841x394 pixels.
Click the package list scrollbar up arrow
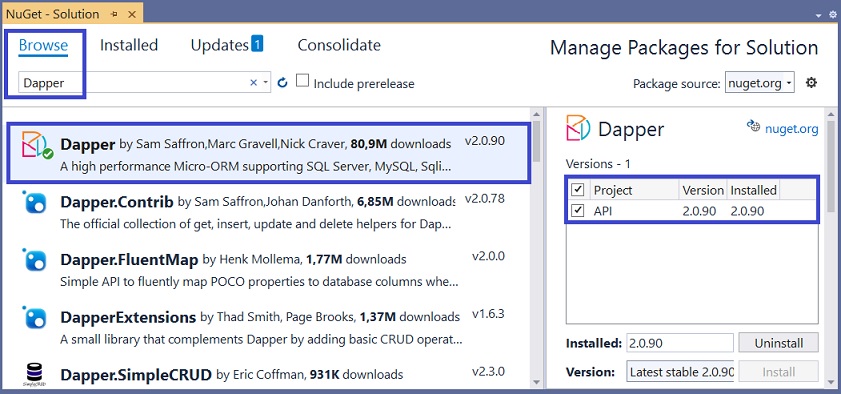click(x=535, y=114)
